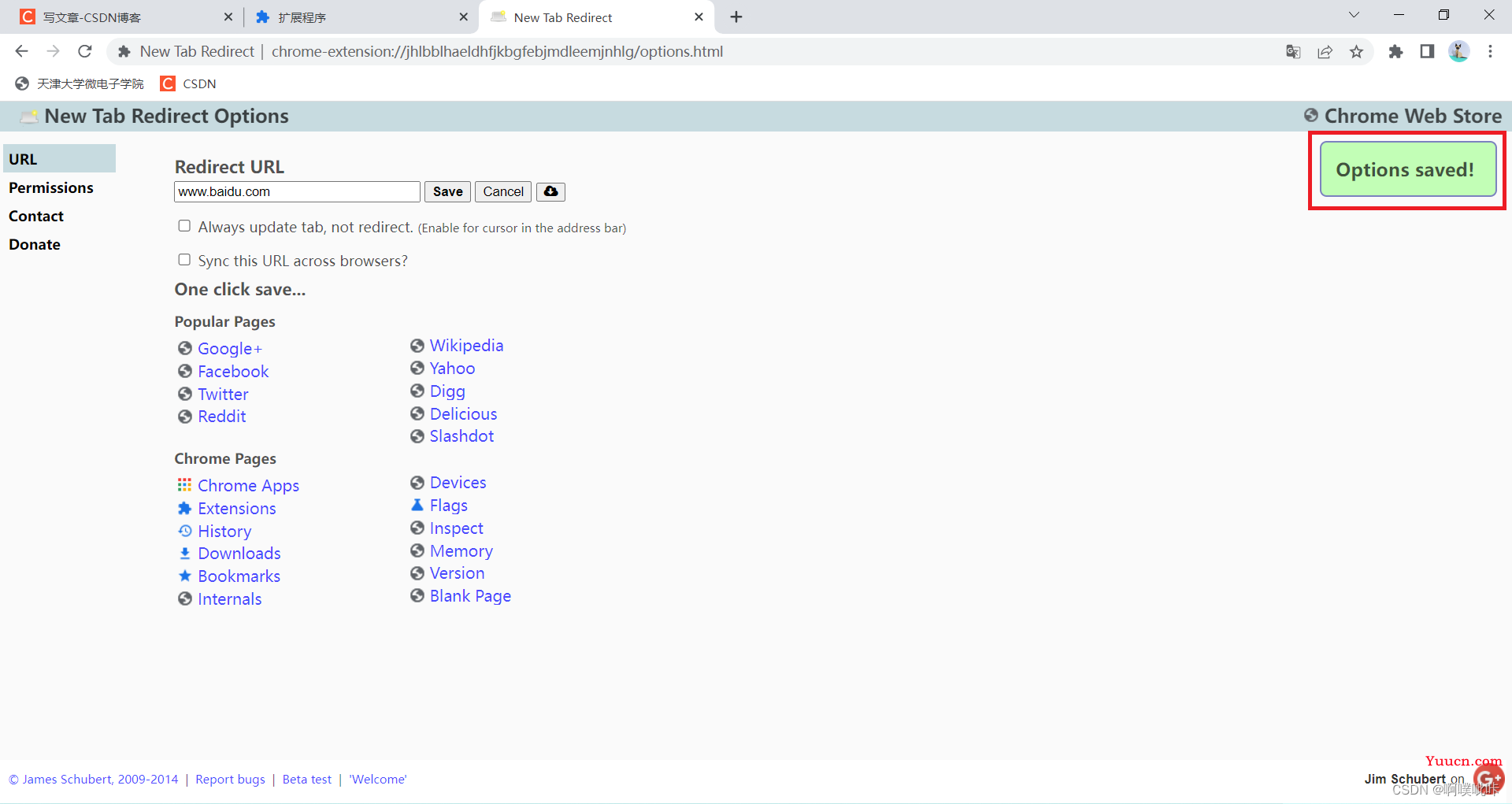Click in the Redirect URL input field

tap(297, 191)
